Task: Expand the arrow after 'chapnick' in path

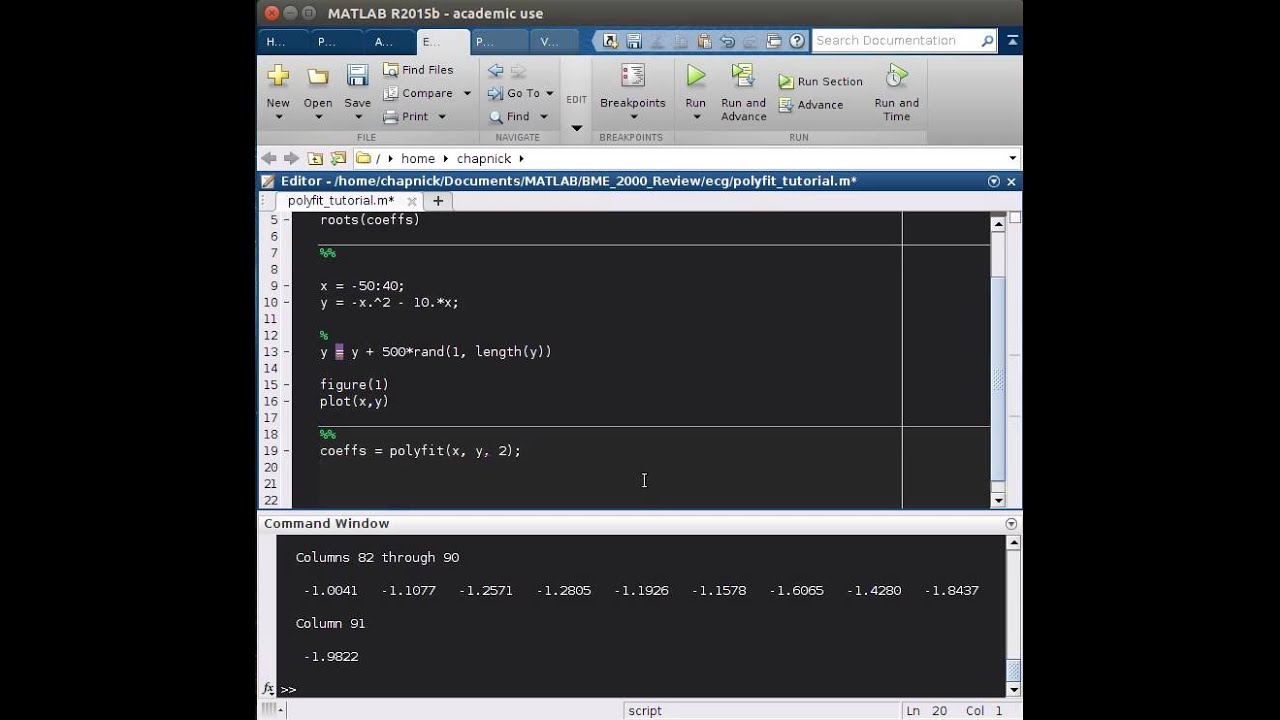Action: 521,159
